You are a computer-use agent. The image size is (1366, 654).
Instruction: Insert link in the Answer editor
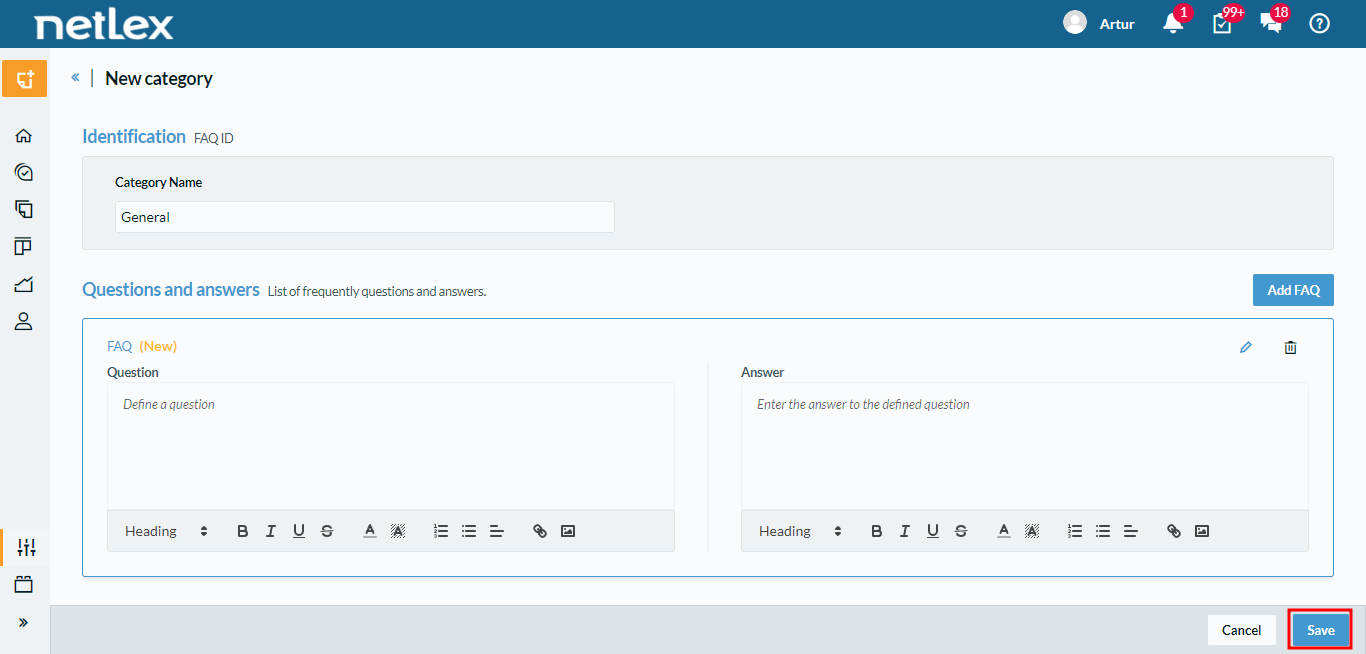(1174, 531)
